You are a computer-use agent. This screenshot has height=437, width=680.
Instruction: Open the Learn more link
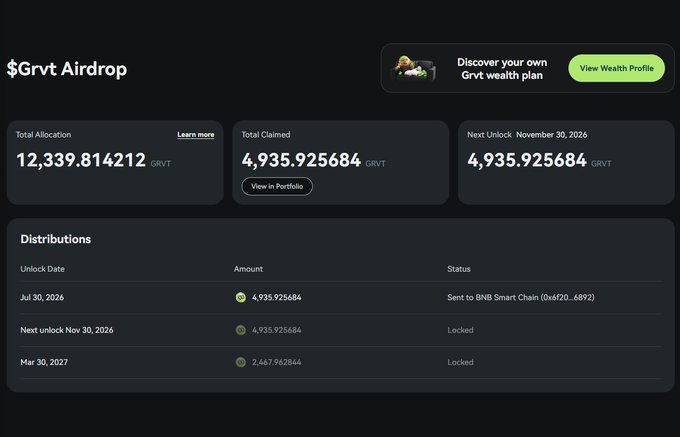click(196, 135)
